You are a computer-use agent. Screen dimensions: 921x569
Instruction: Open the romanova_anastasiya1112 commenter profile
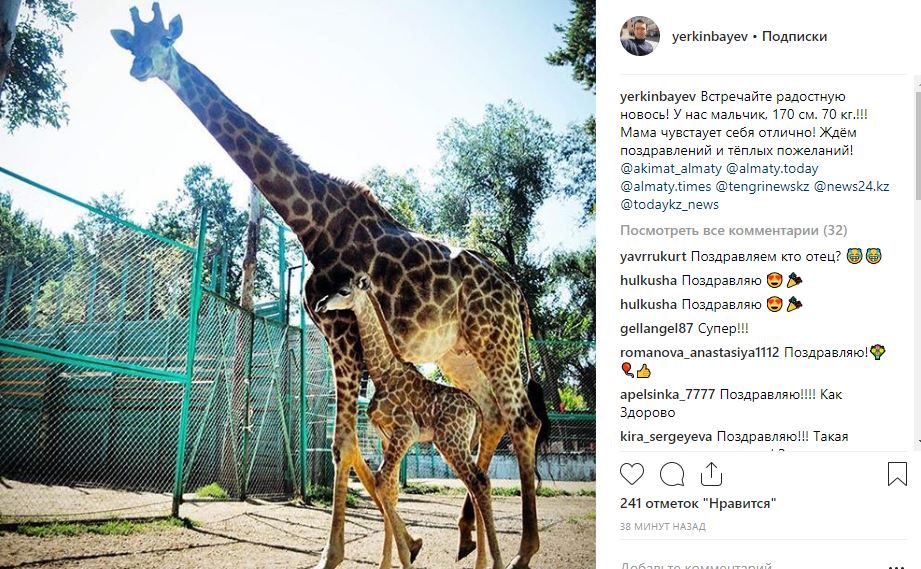(700, 353)
